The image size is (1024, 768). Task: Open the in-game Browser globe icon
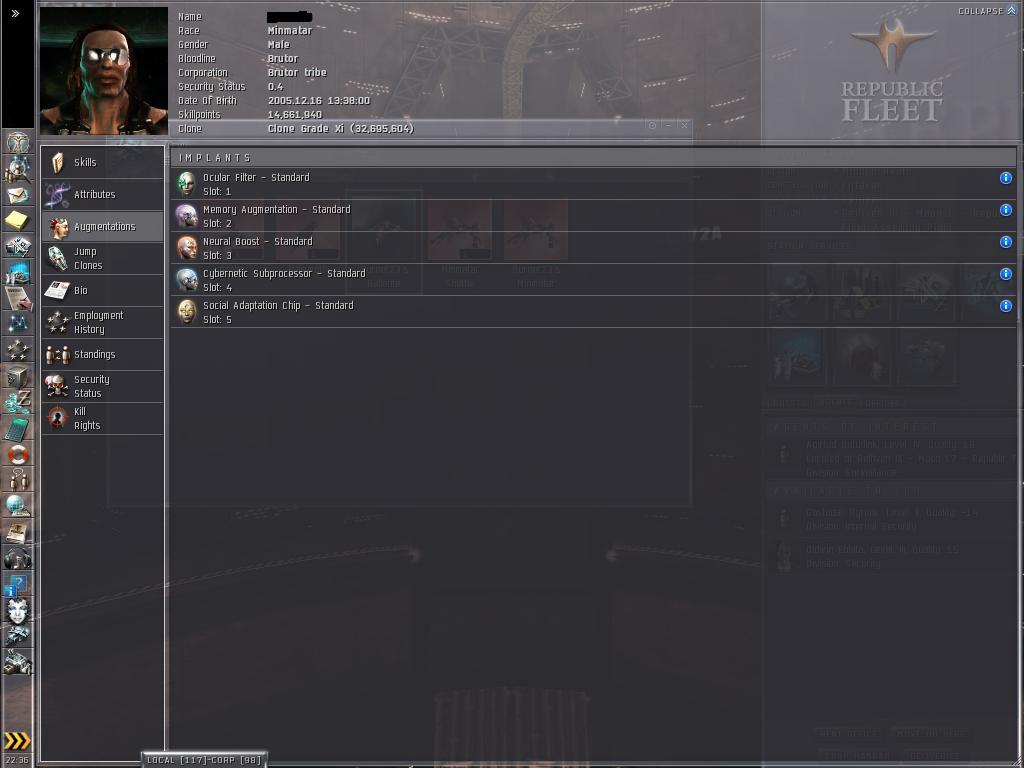tap(18, 505)
